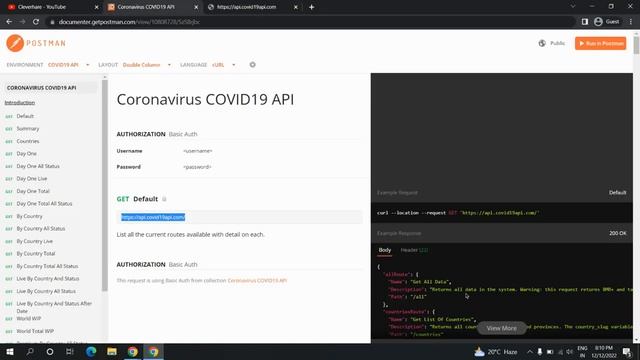Select the Body response tab
The width and height of the screenshot is (640, 360).
(x=384, y=250)
